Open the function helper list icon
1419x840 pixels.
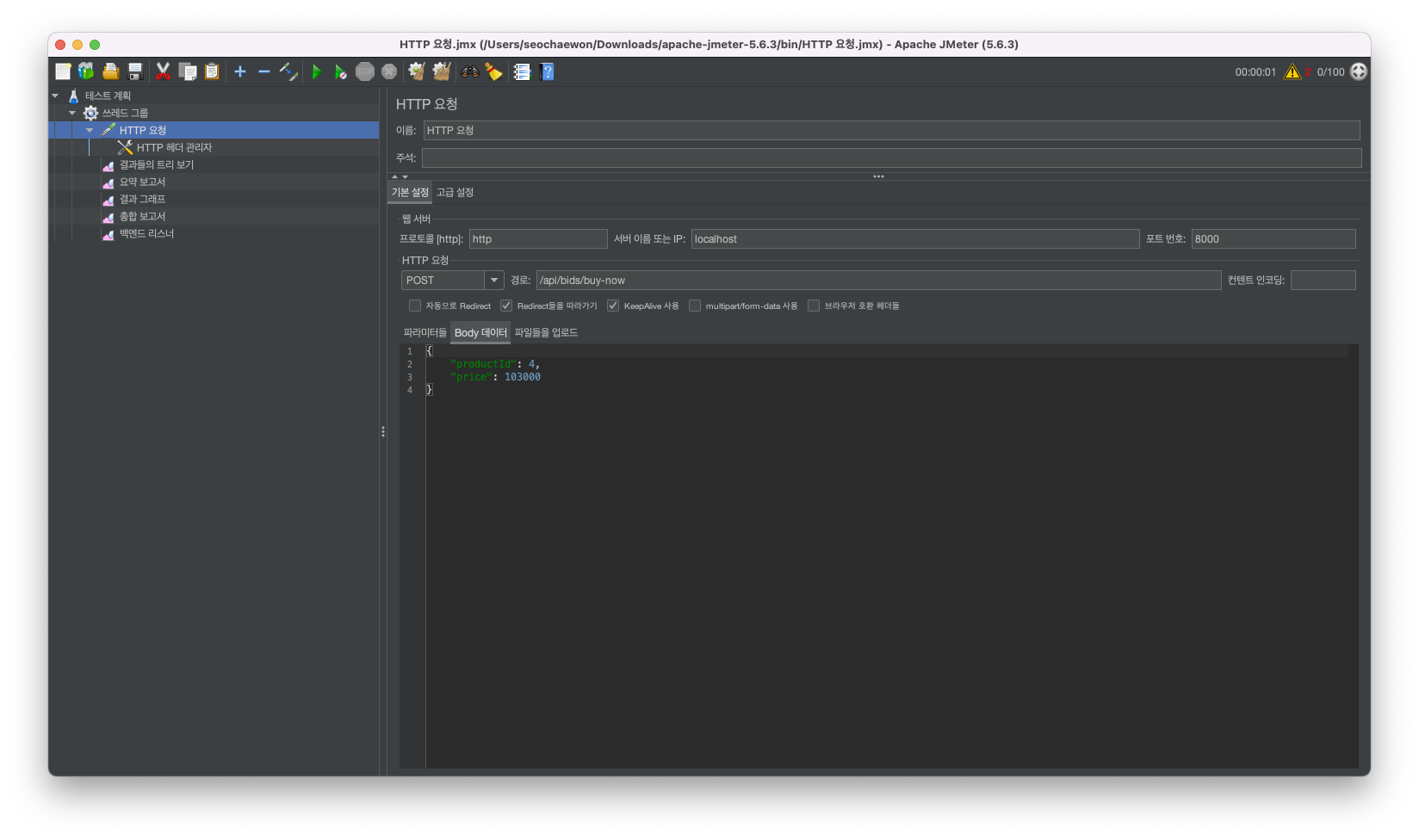(x=522, y=71)
